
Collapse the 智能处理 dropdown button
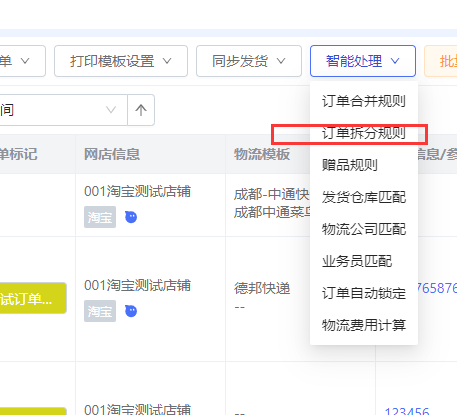point(363,61)
